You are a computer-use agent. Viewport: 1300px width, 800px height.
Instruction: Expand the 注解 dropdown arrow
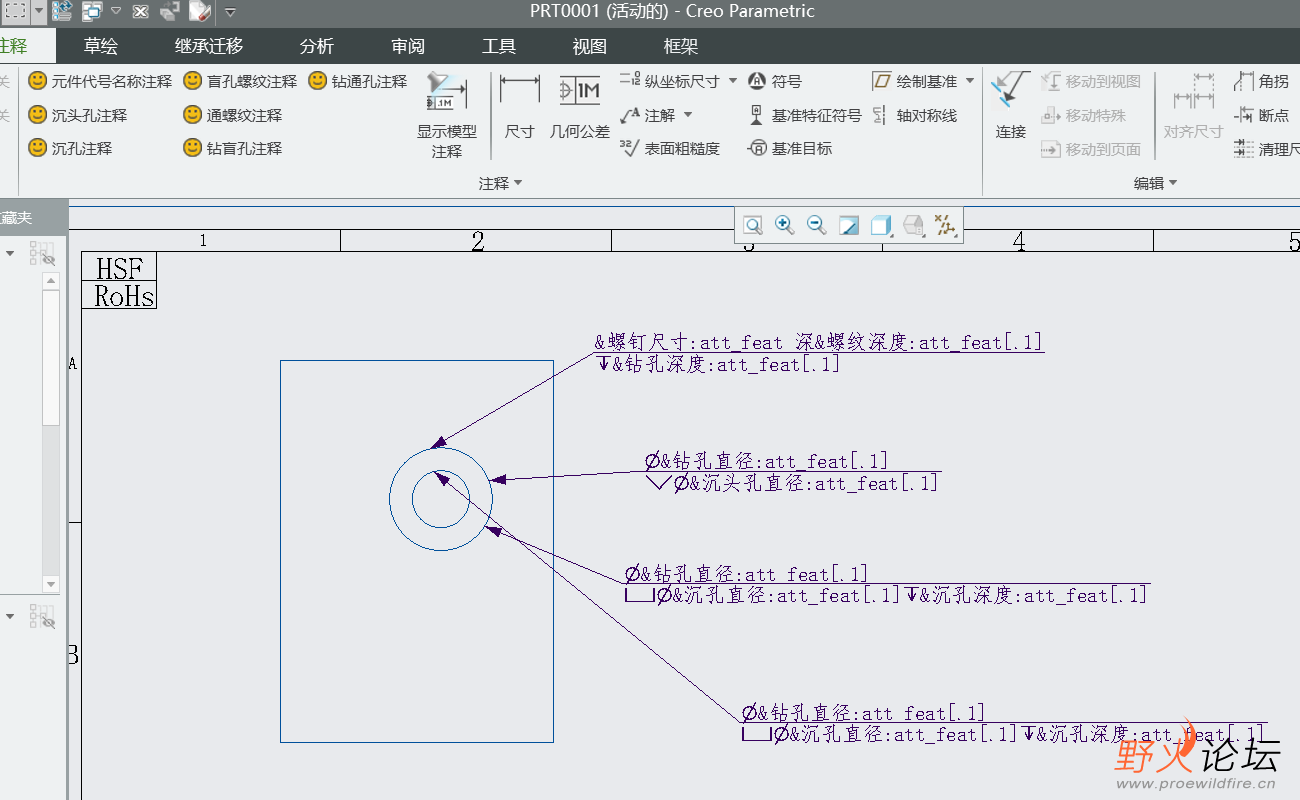(x=688, y=115)
